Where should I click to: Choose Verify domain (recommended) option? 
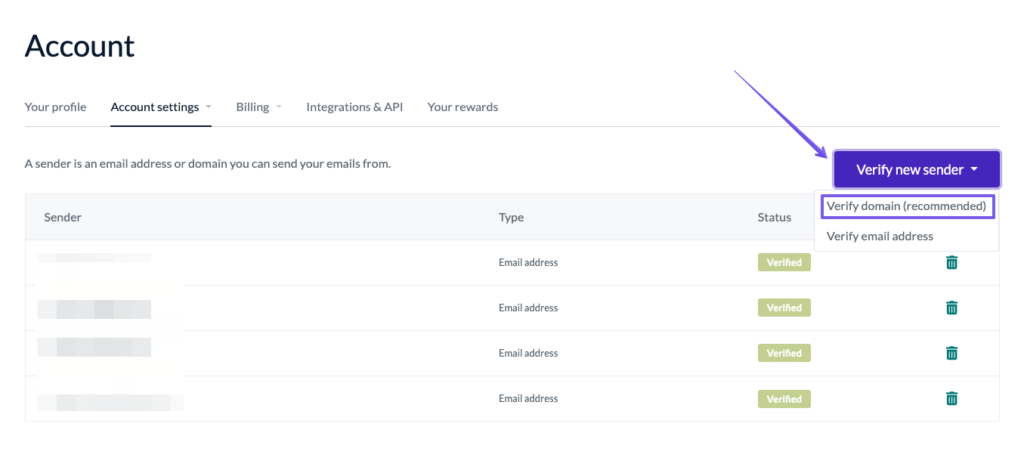(x=907, y=206)
